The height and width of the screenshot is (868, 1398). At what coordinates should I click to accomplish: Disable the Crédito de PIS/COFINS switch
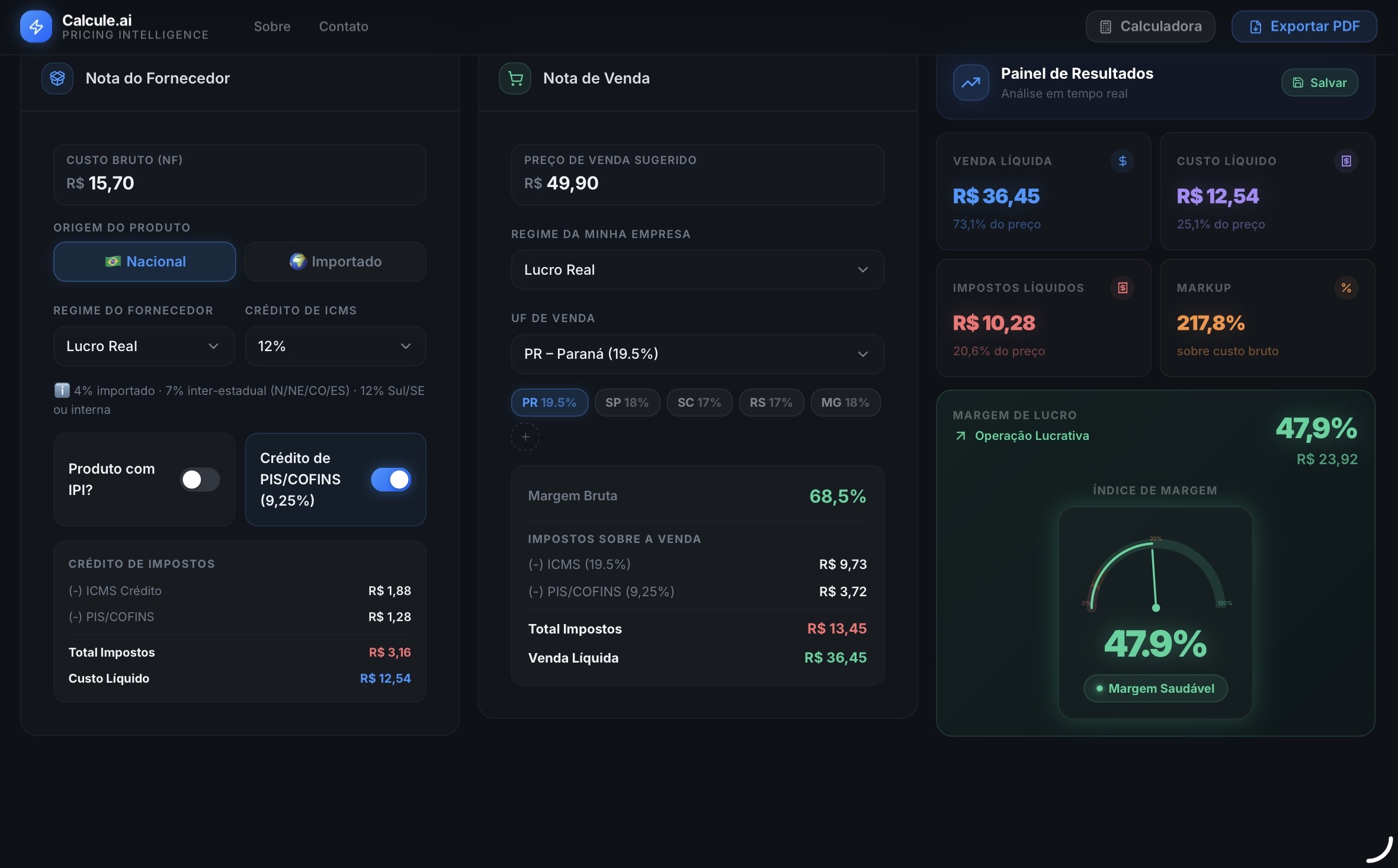pos(391,480)
